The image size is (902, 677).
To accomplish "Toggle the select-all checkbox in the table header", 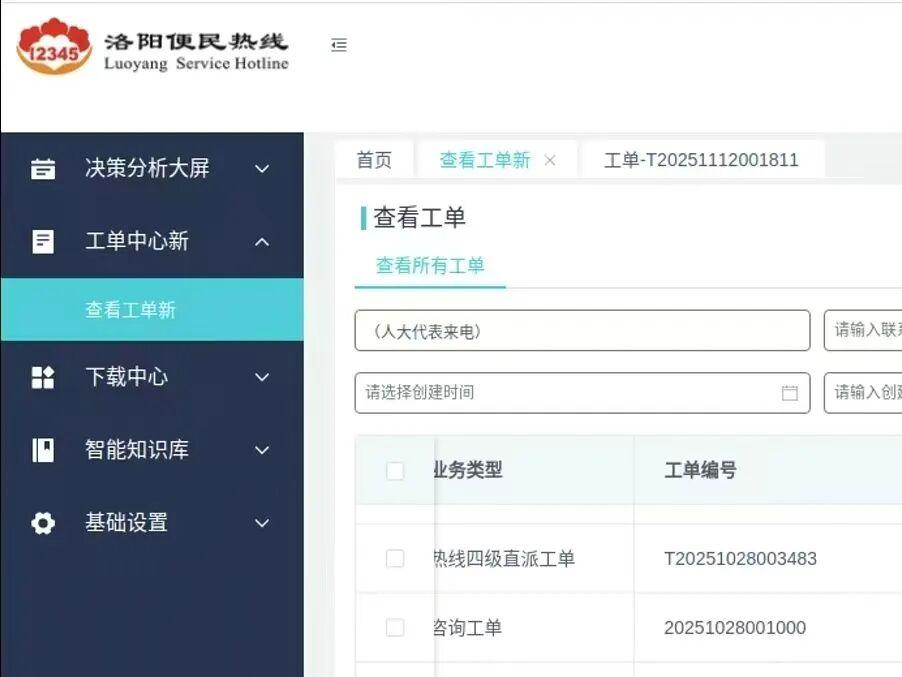I will (x=395, y=471).
